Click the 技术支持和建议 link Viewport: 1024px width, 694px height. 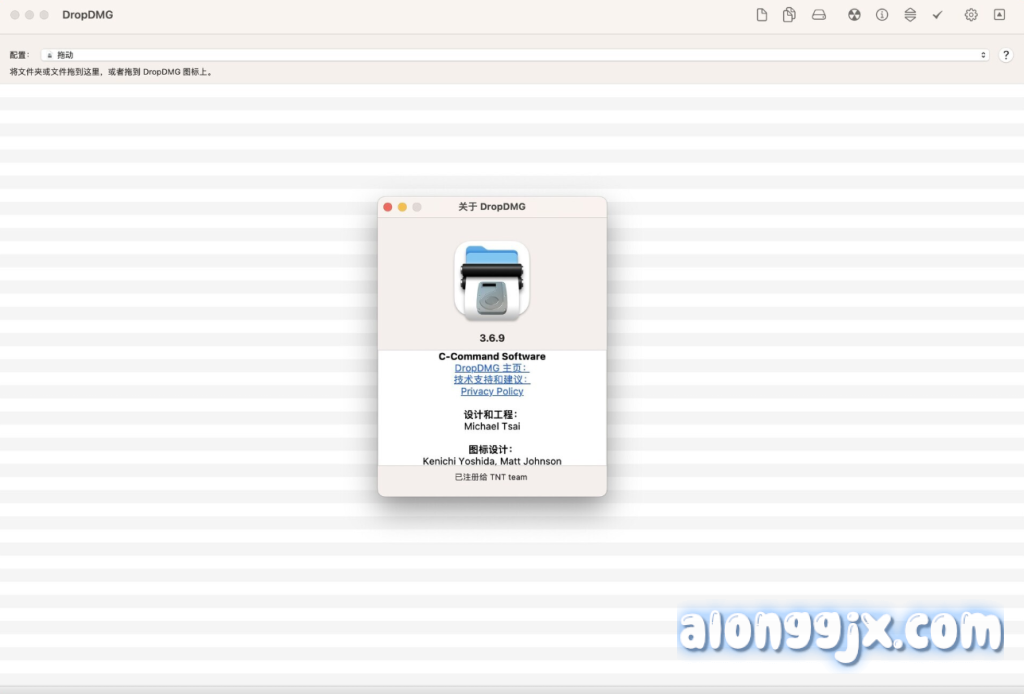(x=491, y=380)
